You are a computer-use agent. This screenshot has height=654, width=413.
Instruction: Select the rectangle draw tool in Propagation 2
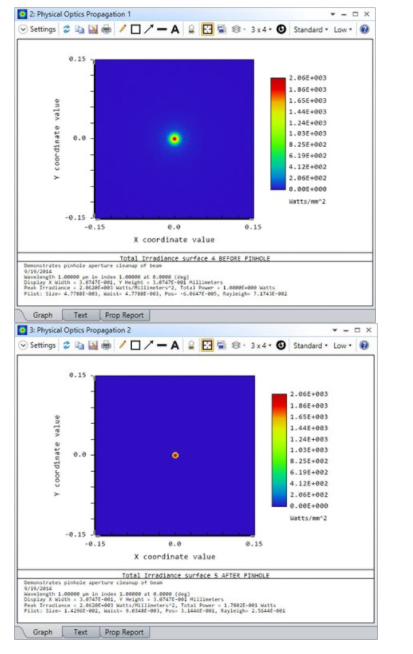136,345
